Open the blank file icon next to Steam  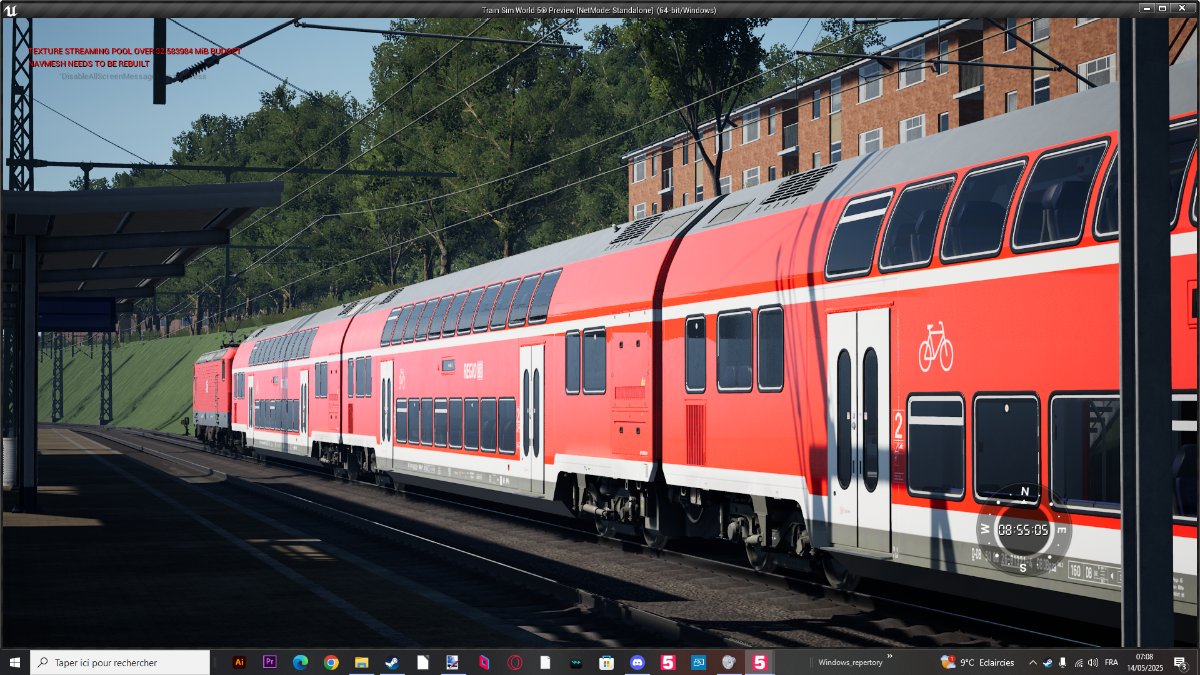[423, 662]
